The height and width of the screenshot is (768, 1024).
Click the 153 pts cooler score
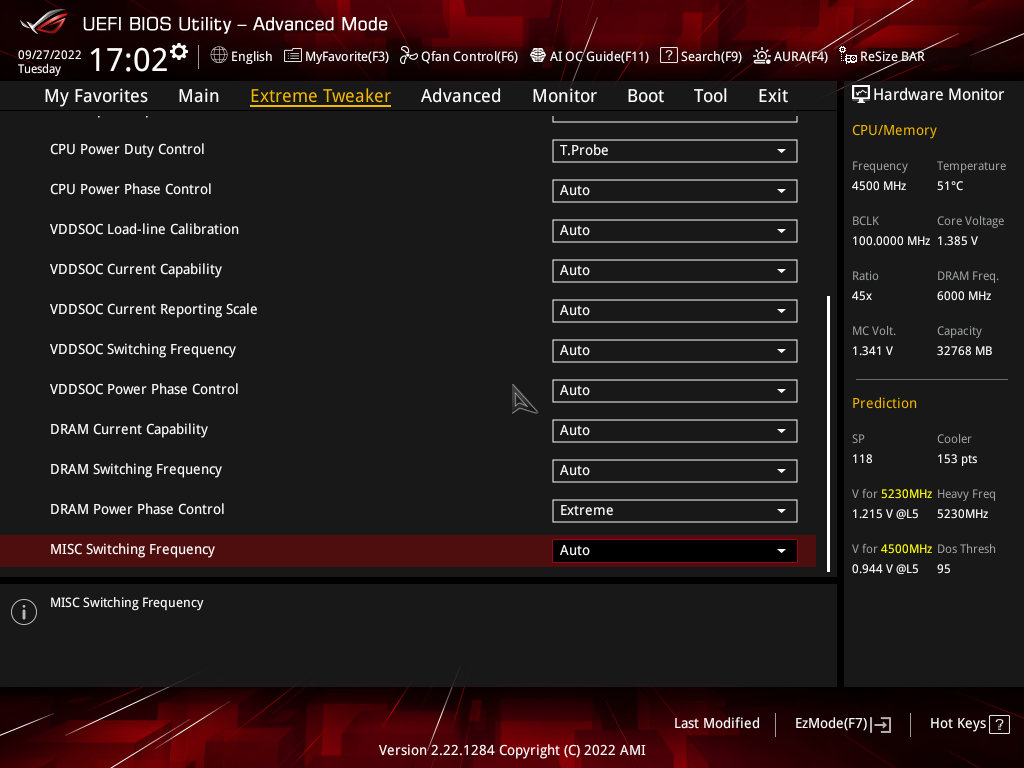coord(957,459)
